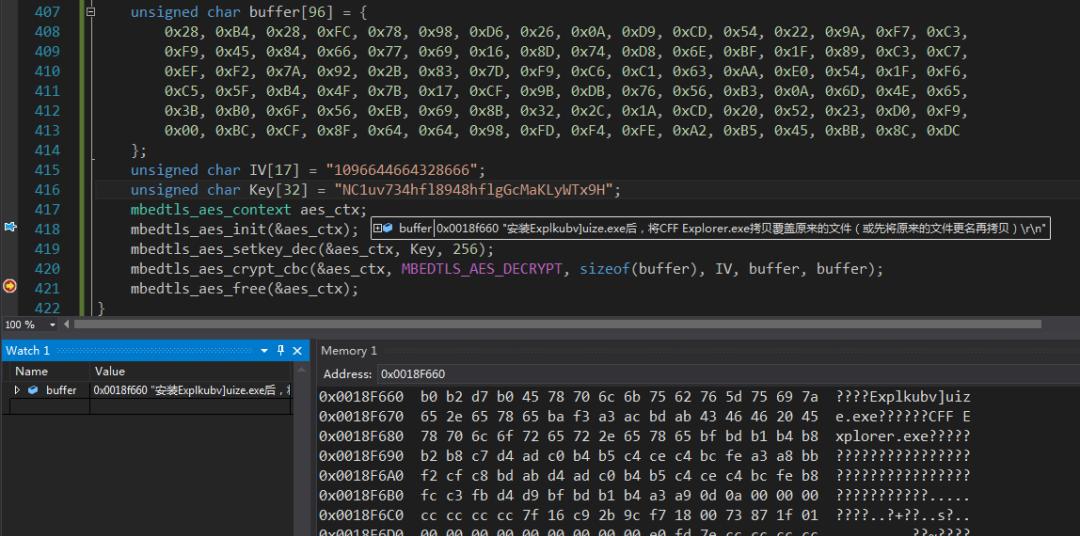The width and height of the screenshot is (1080, 536).
Task: Click the current-statement arrow at line 418
Action: (10, 227)
